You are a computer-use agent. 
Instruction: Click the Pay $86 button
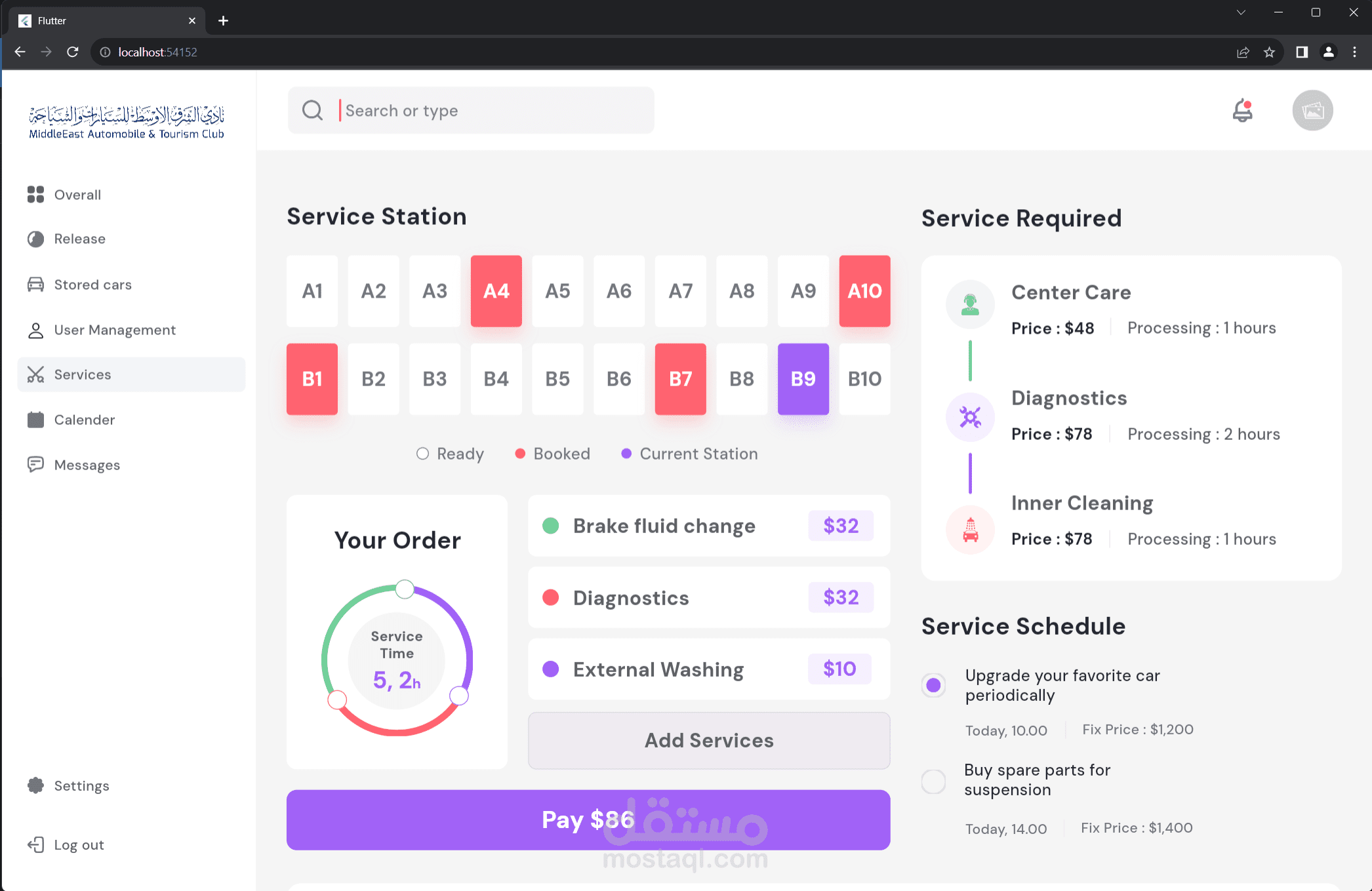point(588,820)
